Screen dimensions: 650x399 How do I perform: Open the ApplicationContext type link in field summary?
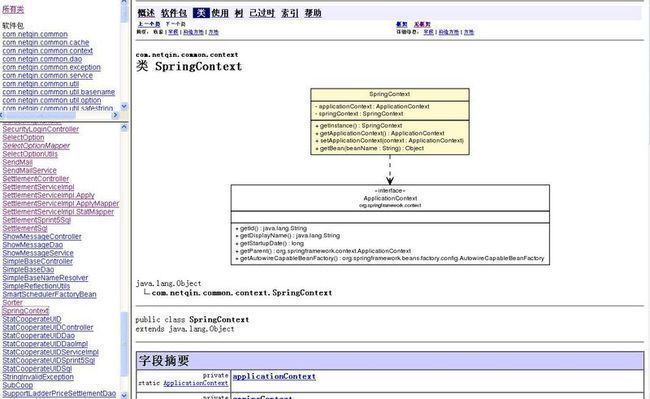pyautogui.click(x=195, y=384)
